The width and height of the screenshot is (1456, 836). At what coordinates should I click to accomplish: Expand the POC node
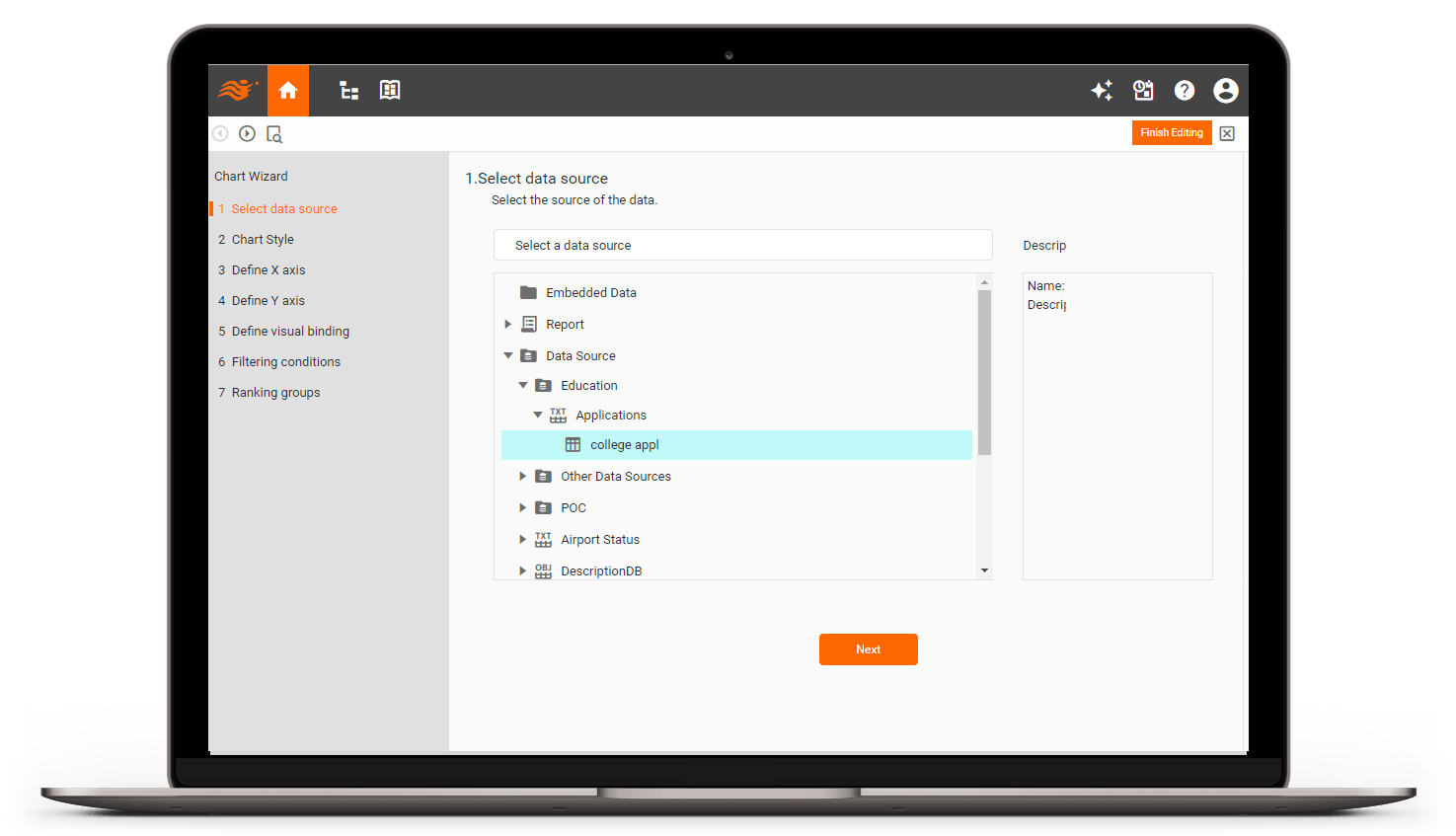coord(522,507)
